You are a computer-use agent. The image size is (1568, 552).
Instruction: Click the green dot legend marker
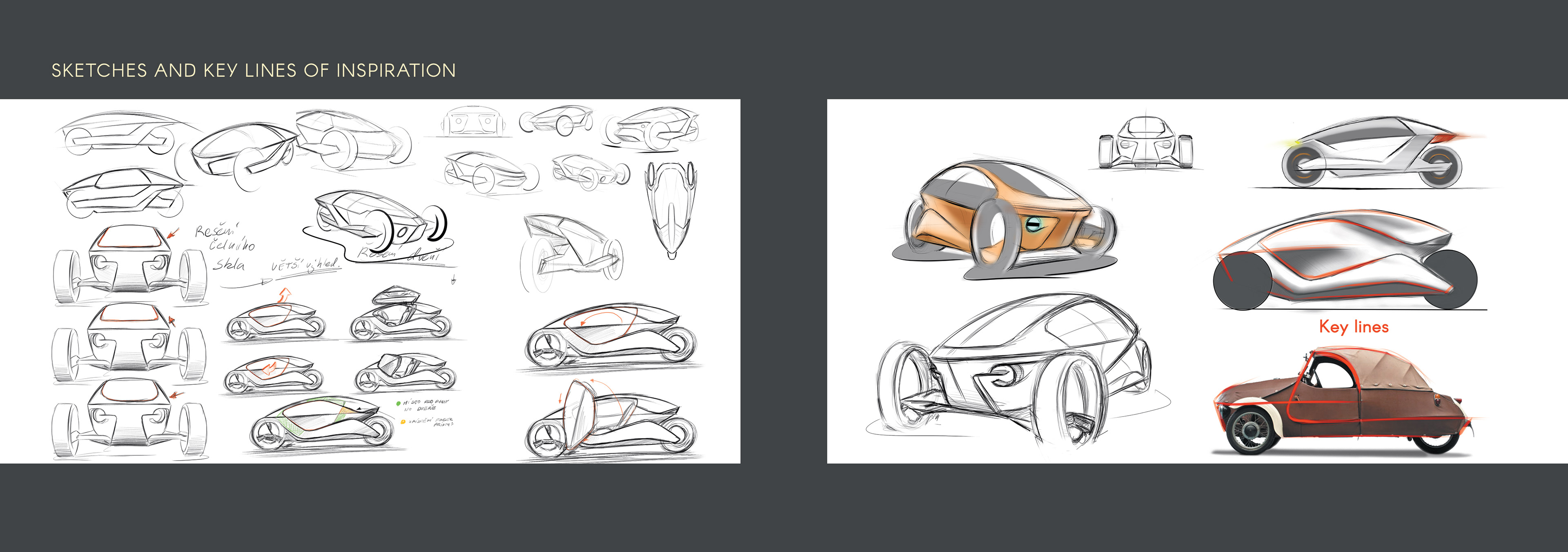(x=399, y=403)
